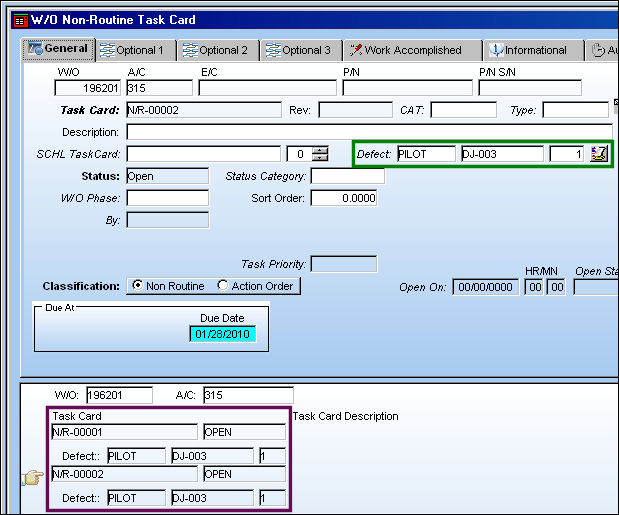Click the Defect item field showing 1 in General tab

567,154
